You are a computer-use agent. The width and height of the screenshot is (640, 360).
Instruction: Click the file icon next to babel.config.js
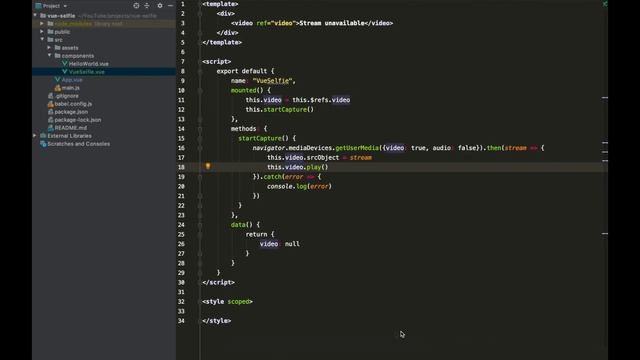pyautogui.click(x=51, y=104)
